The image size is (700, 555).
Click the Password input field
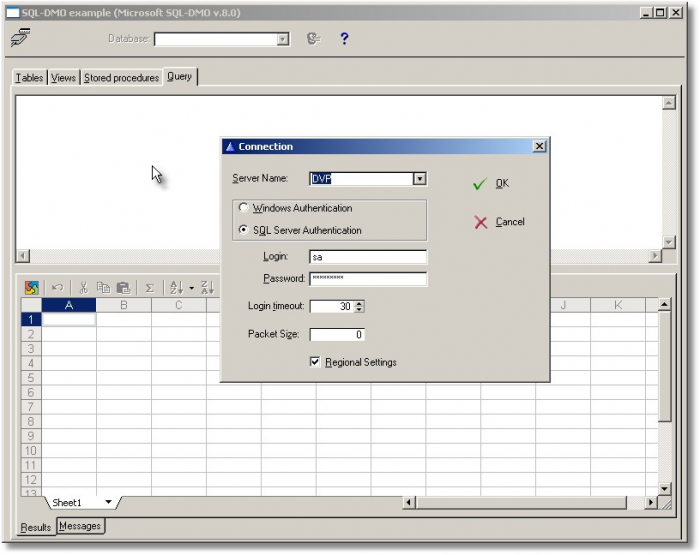[368, 279]
